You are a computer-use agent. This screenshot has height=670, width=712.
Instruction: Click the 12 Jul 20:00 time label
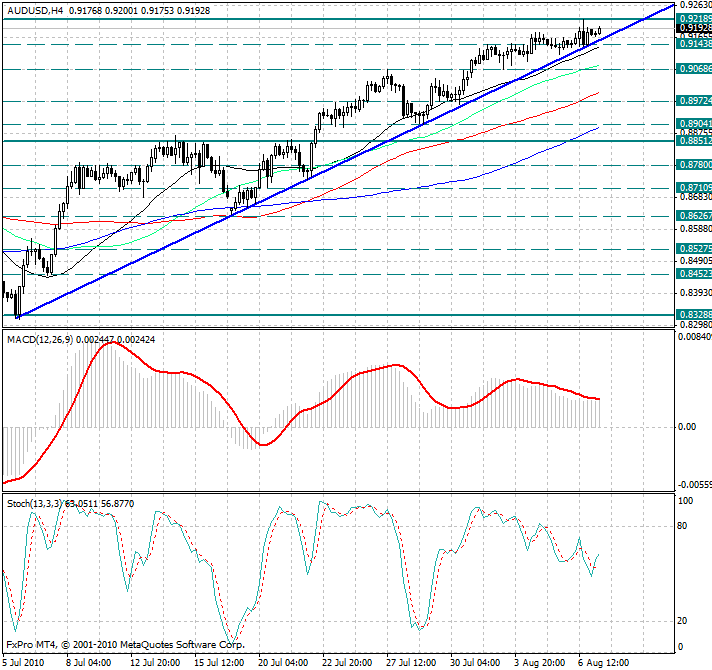155,663
